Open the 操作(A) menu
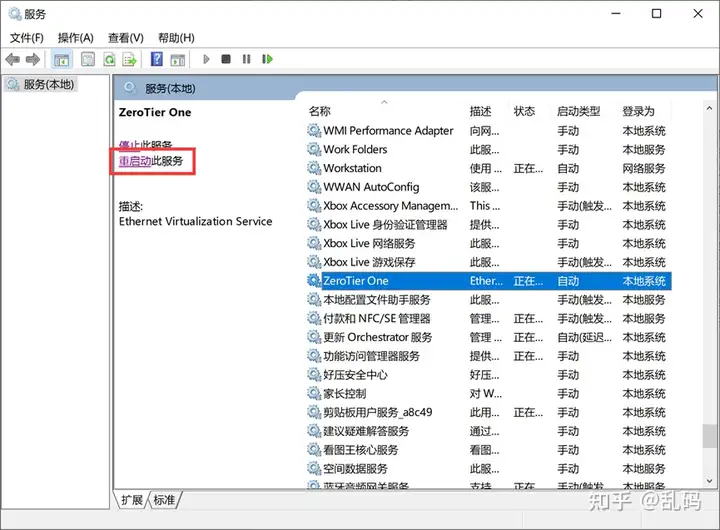 click(x=76, y=38)
